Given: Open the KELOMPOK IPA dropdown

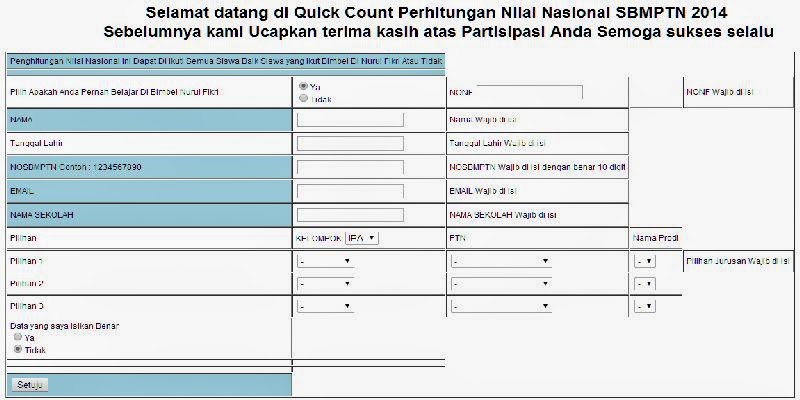Looking at the screenshot, I should [x=362, y=238].
